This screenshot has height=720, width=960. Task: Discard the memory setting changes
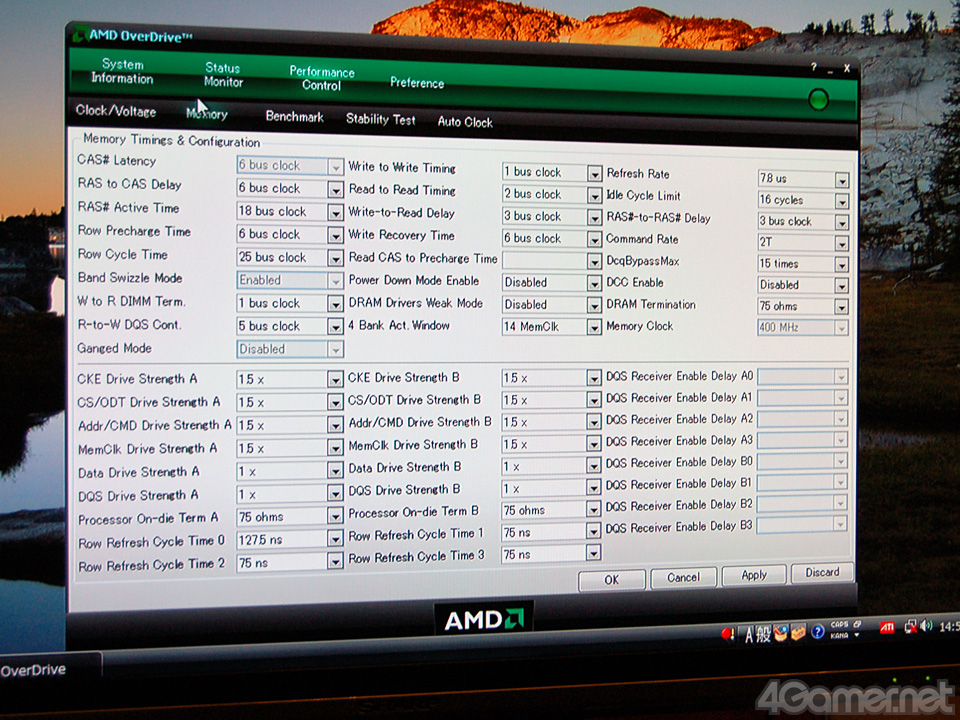(x=822, y=572)
